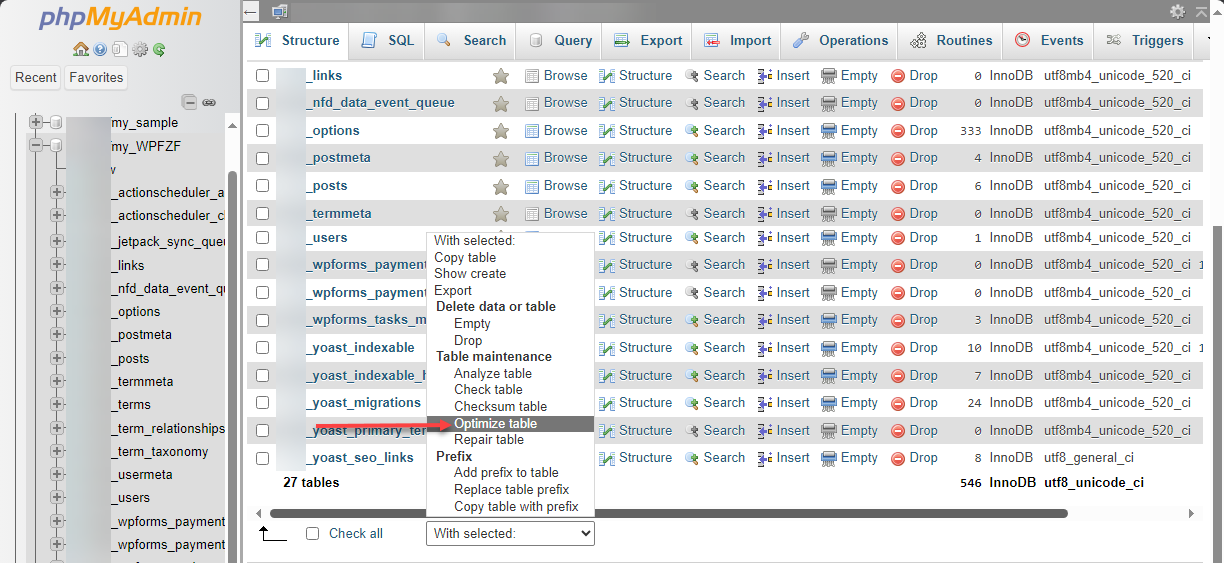The height and width of the screenshot is (563, 1224).
Task: Favorite the _nfd_data_event_queue table star
Action: click(x=501, y=103)
